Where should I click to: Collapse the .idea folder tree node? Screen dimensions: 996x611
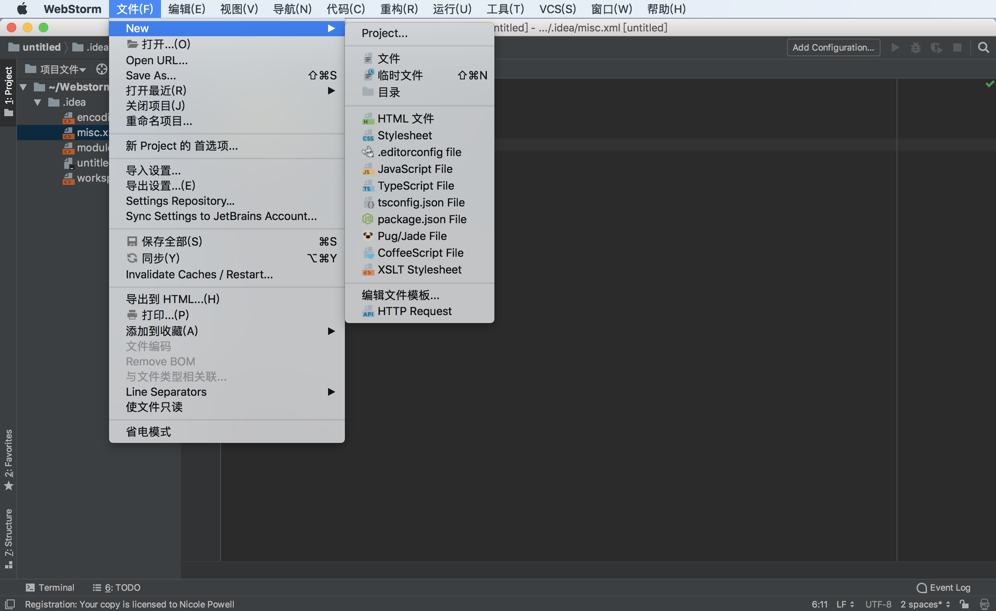(x=37, y=102)
